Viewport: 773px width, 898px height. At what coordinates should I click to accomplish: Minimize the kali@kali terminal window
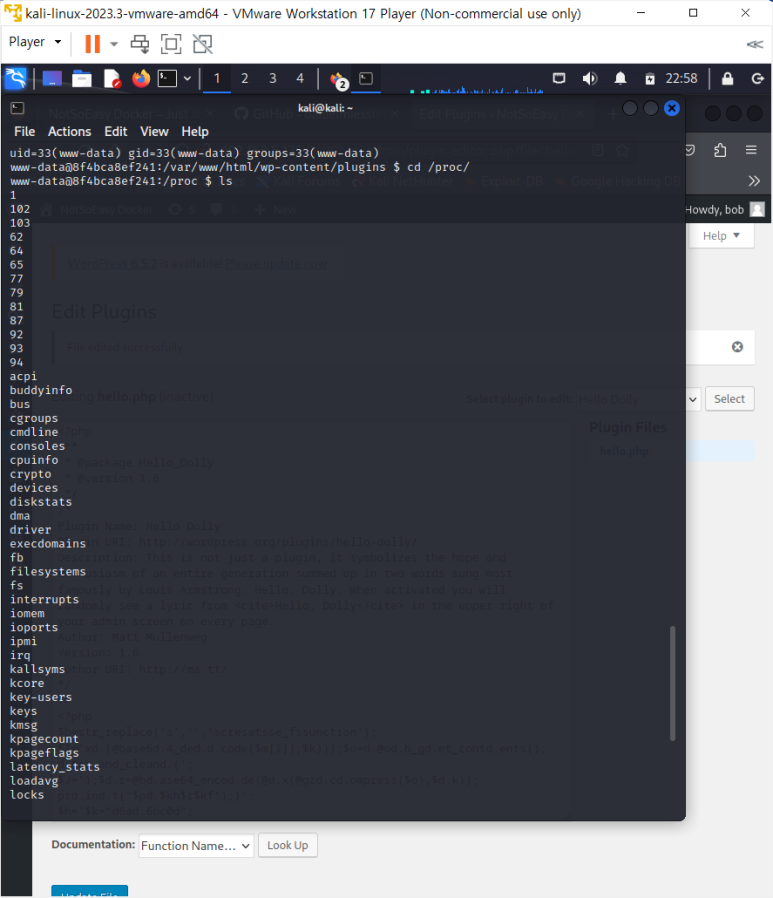630,108
